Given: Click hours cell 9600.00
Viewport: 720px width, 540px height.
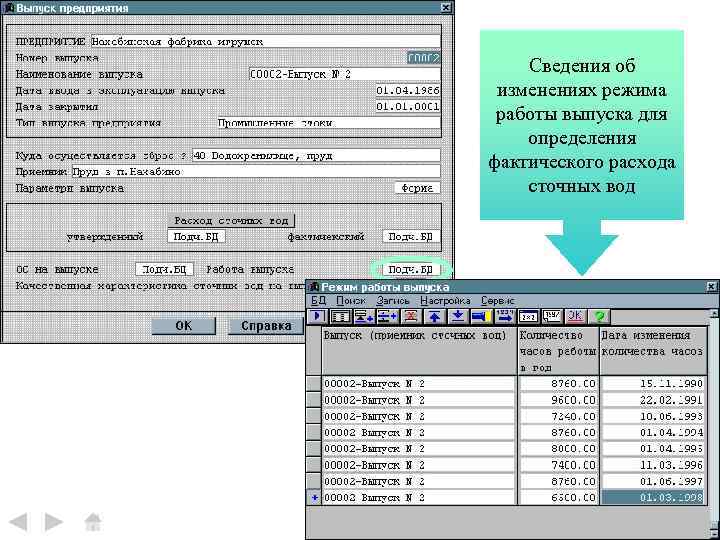Looking at the screenshot, I should [x=558, y=400].
